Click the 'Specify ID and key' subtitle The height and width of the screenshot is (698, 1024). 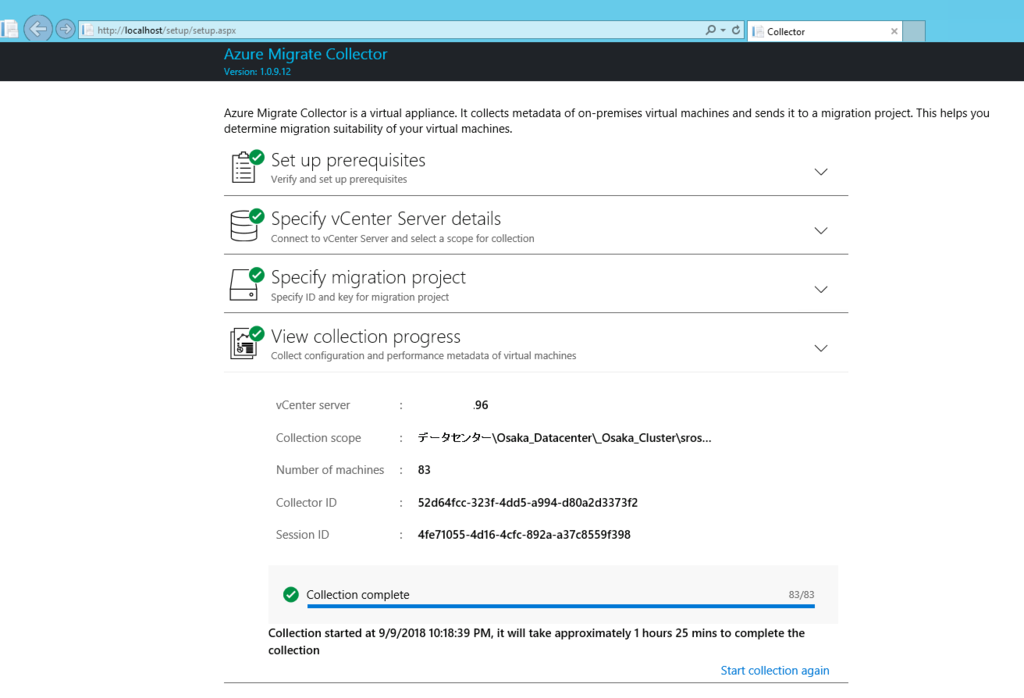360,297
